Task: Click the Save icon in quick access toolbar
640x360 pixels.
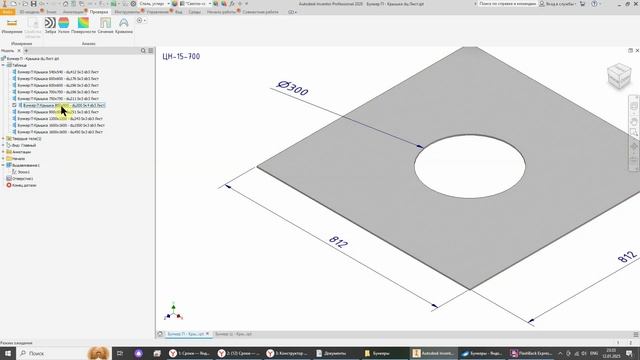Action: pos(33,4)
